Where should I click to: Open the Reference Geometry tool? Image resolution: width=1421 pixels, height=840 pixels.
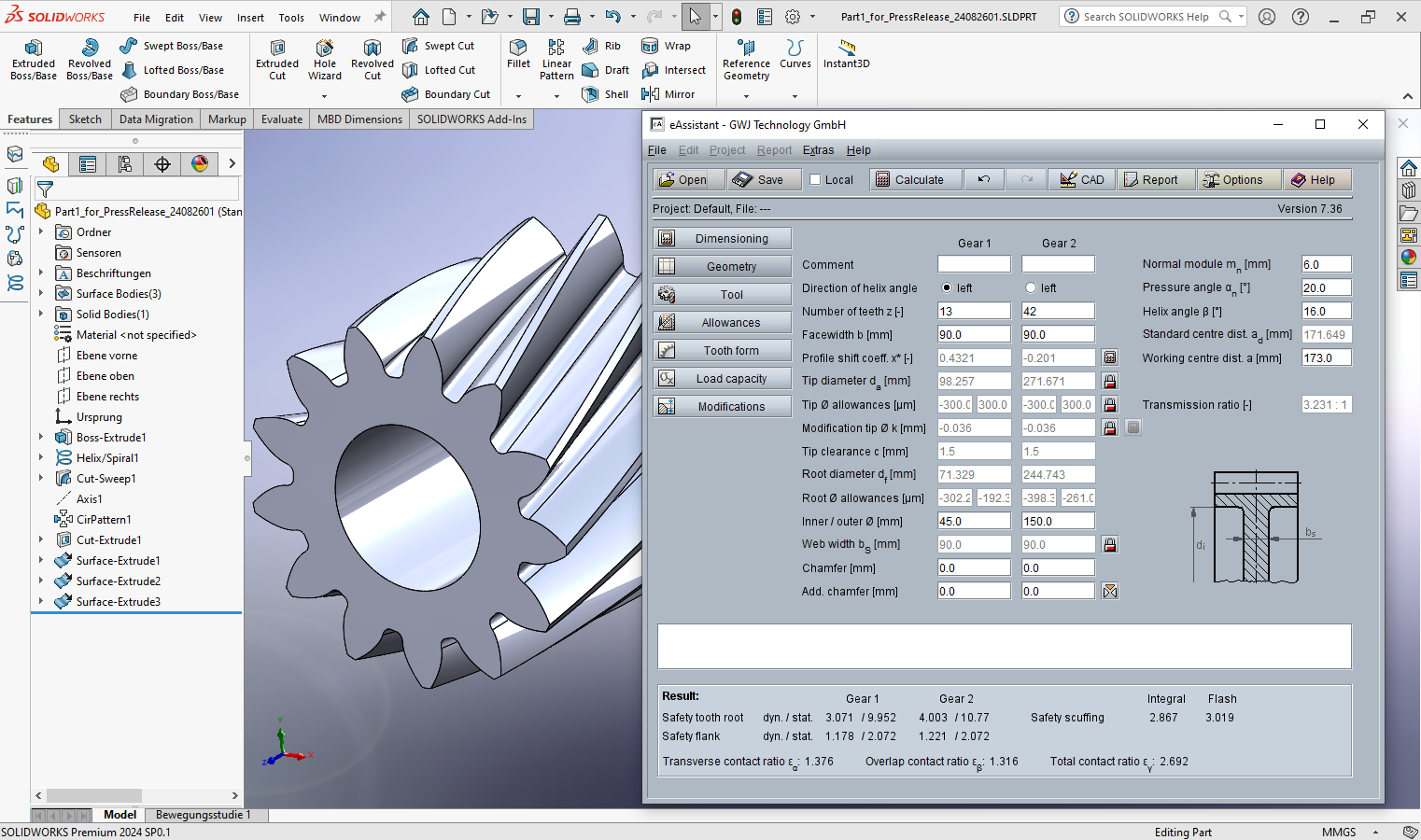point(745,58)
